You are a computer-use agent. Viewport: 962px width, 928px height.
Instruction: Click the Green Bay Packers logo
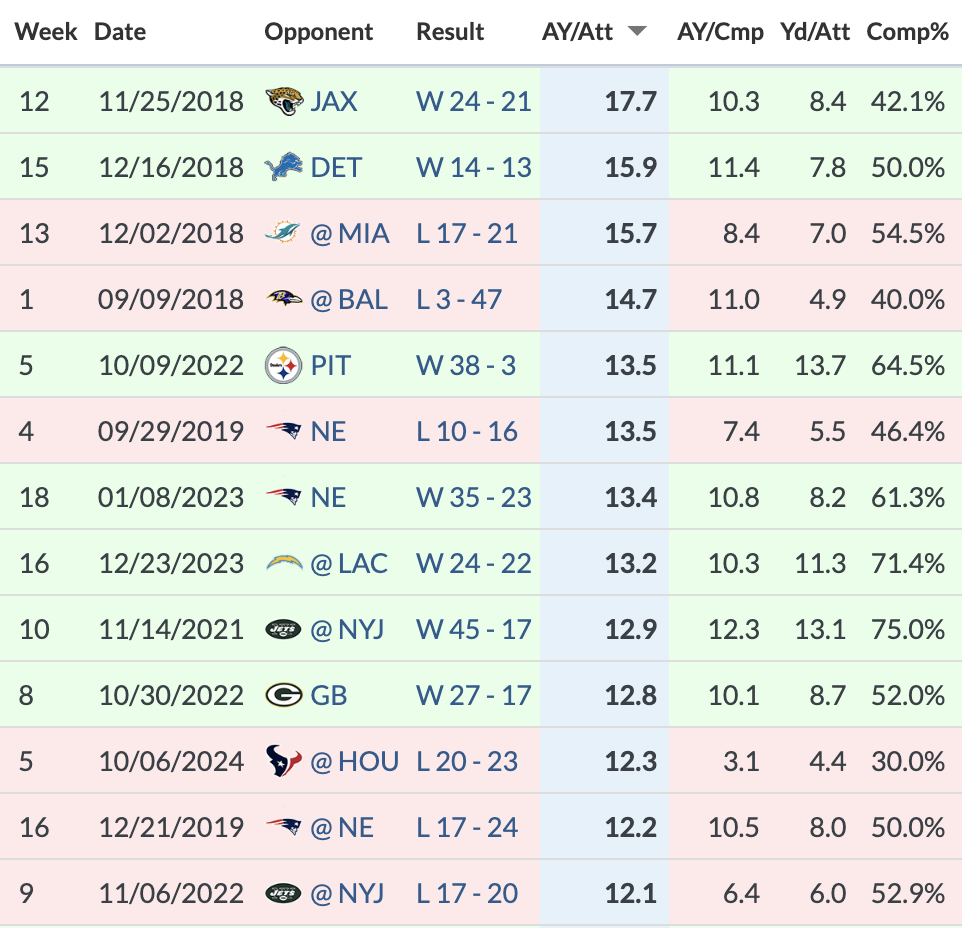(283, 695)
